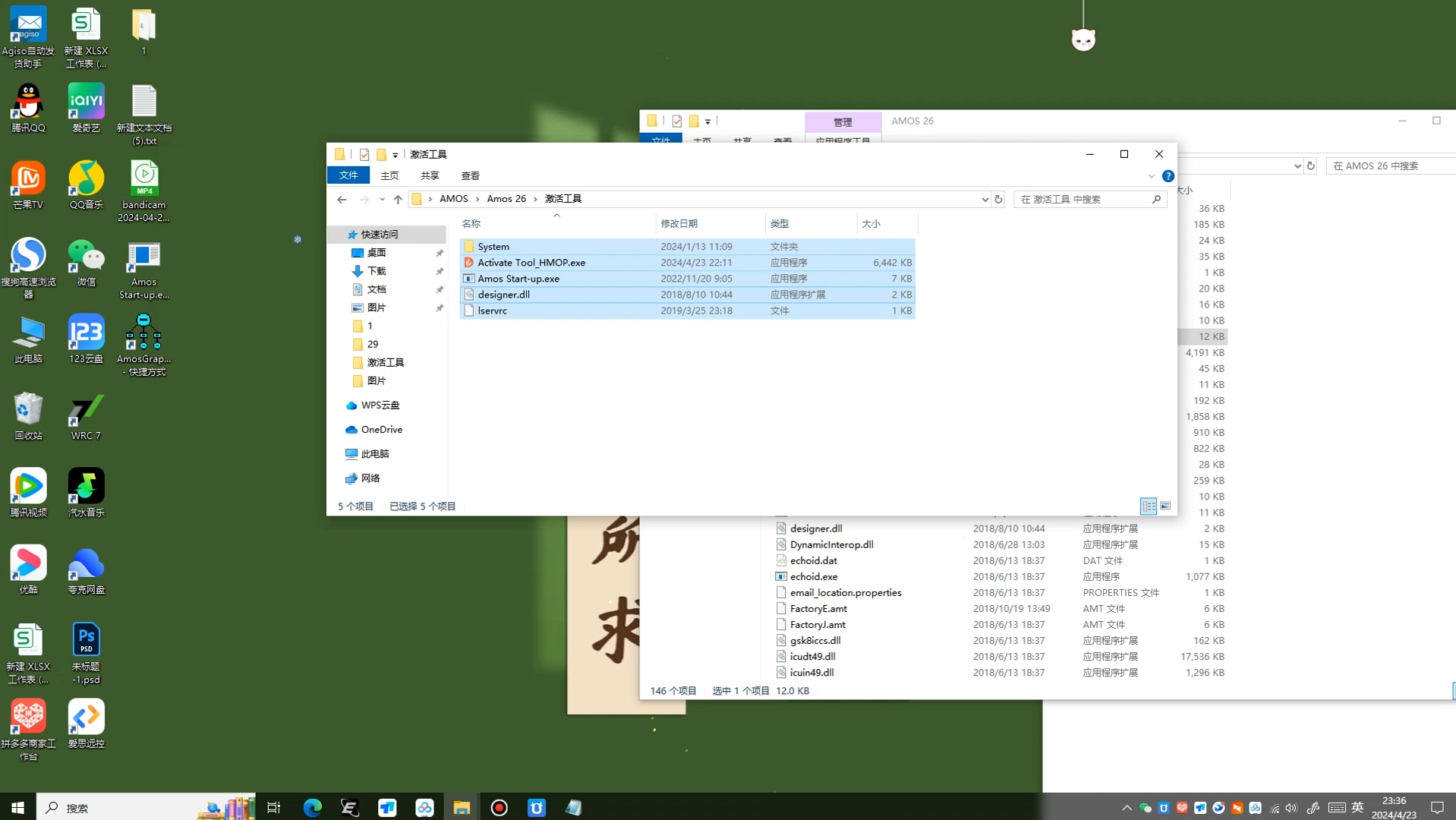The image size is (1456, 820).
Task: Expand the ribbon with the chevron
Action: tap(1152, 175)
